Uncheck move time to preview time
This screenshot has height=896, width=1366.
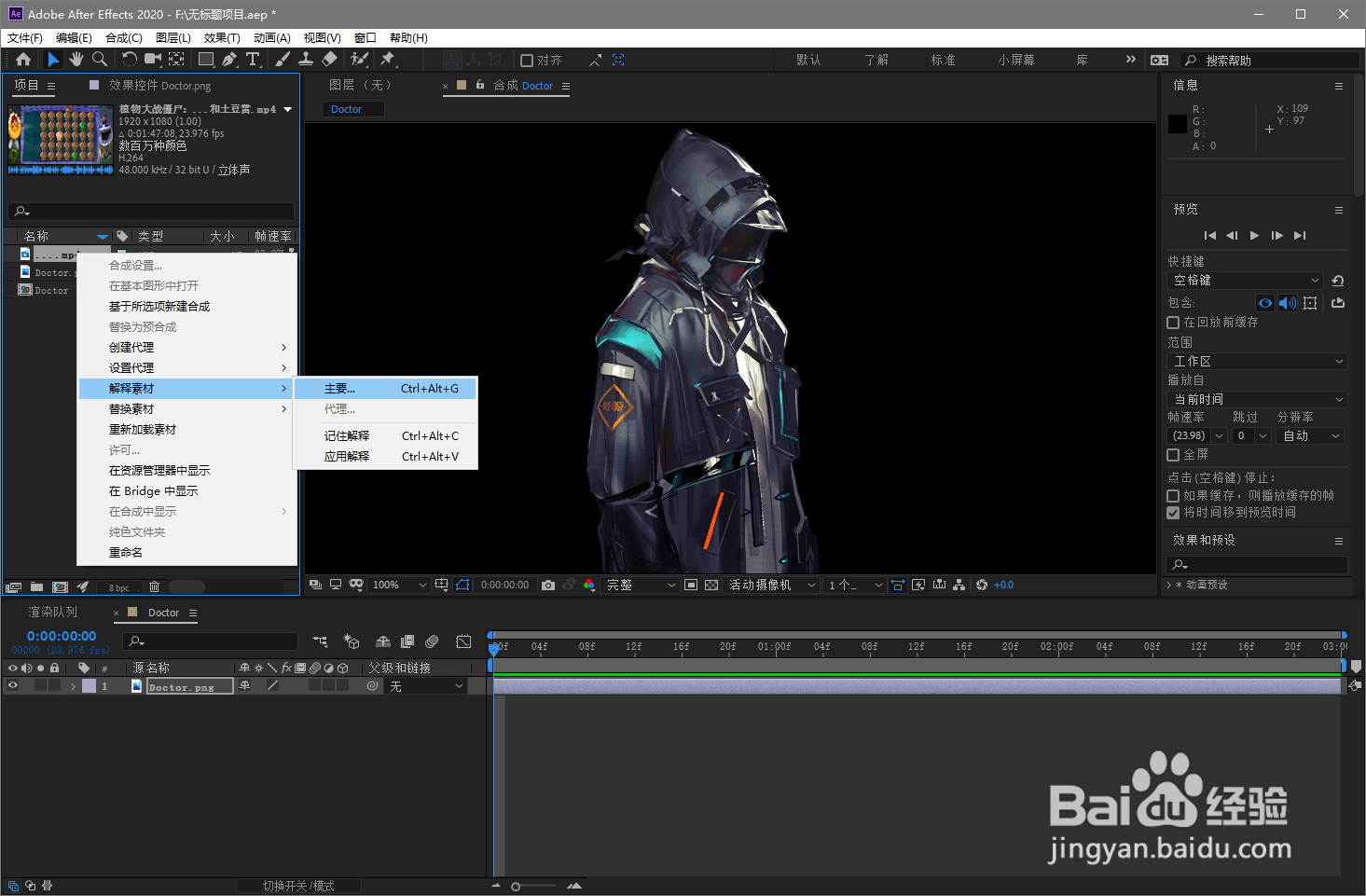coord(1173,513)
